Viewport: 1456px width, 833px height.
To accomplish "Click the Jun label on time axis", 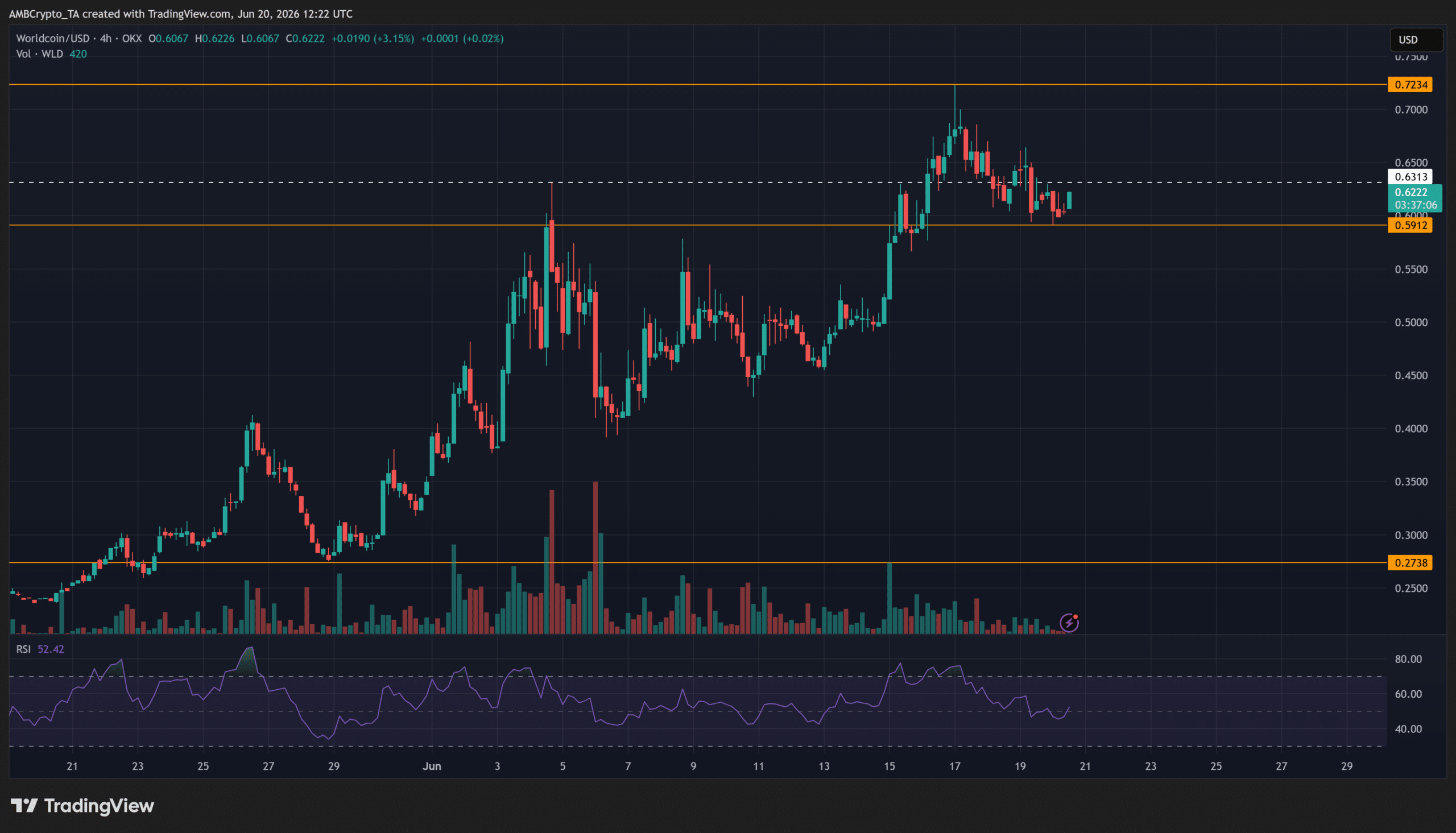I will (x=432, y=766).
